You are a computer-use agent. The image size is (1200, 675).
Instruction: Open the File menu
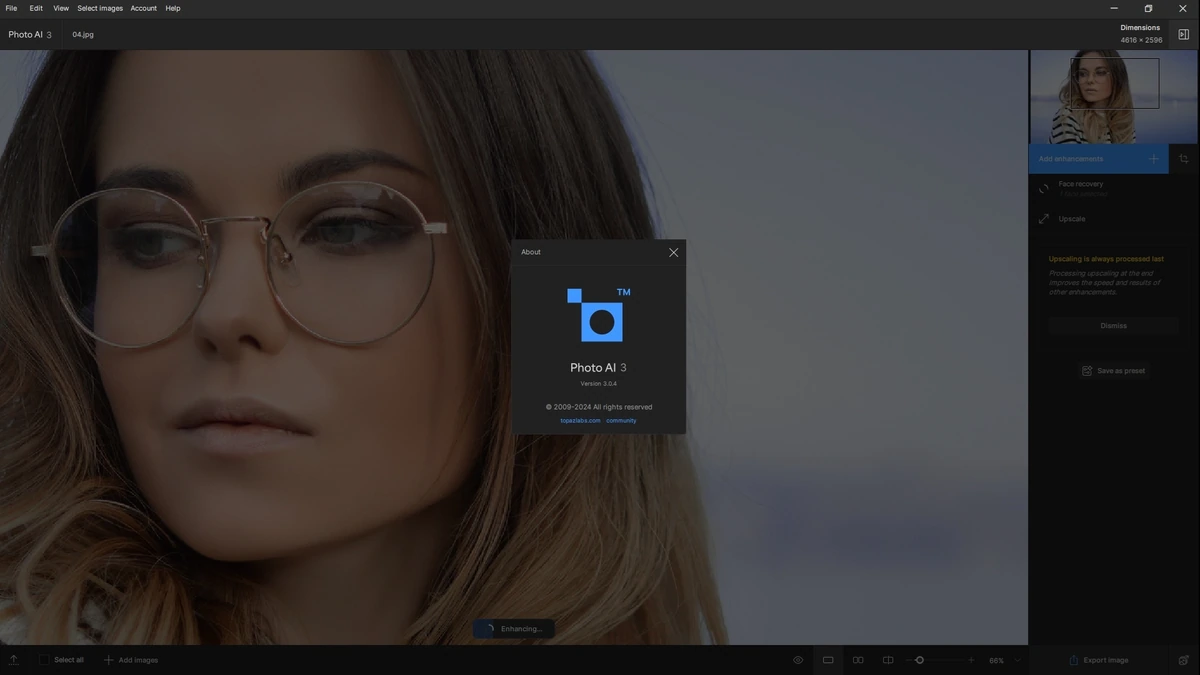click(x=12, y=8)
